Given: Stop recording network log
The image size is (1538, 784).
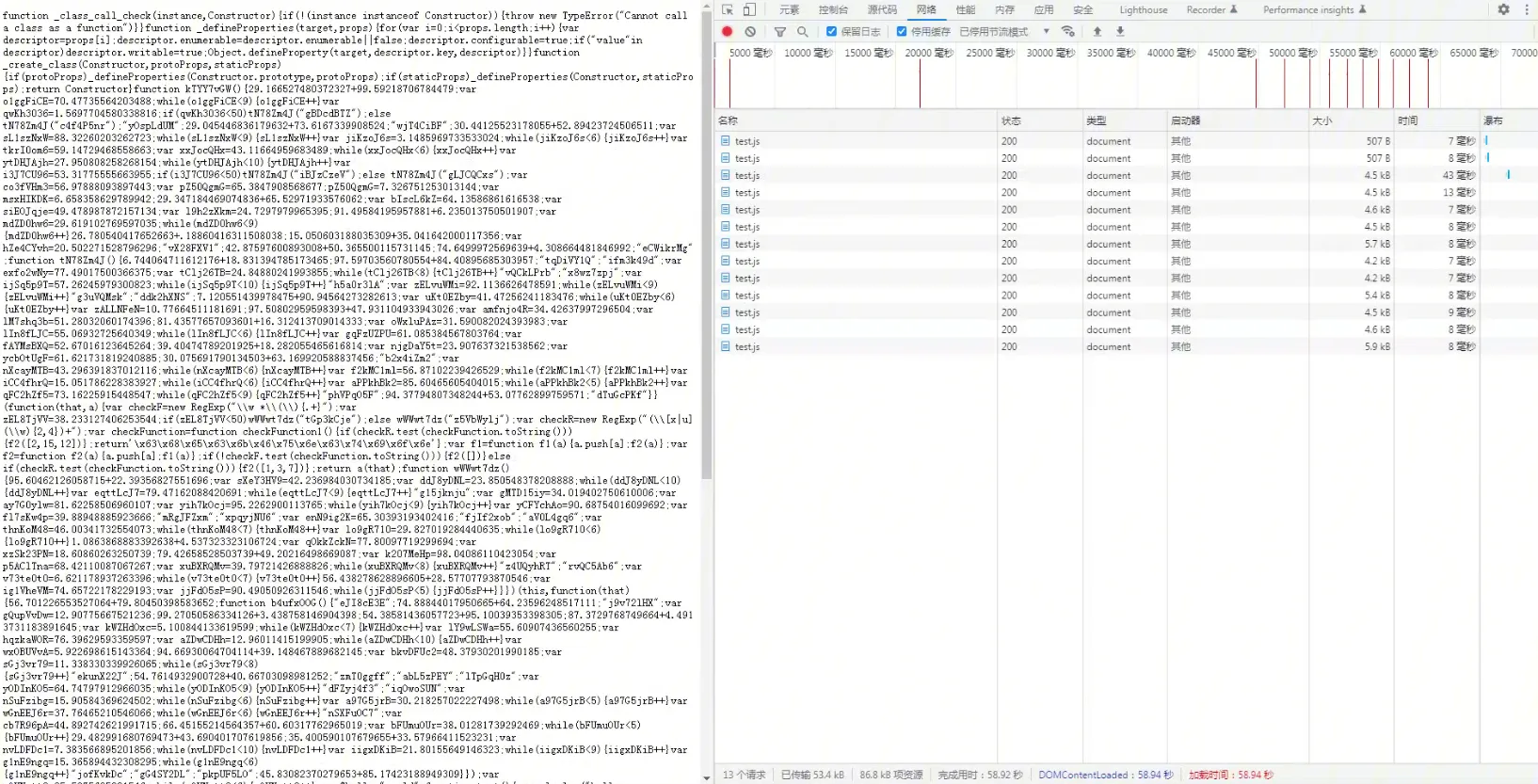Looking at the screenshot, I should click(728, 31).
